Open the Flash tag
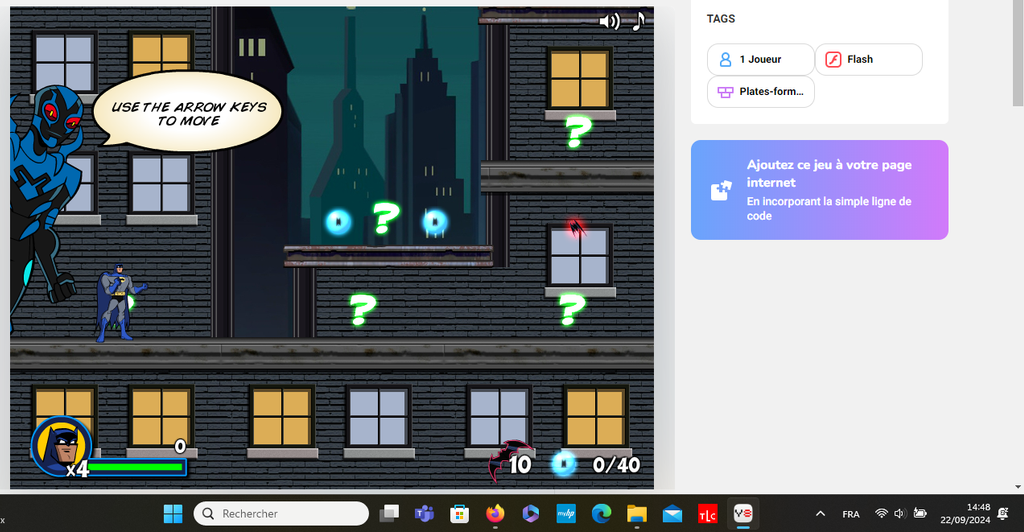Viewport: 1024px width, 532px height. pyautogui.click(x=868, y=60)
